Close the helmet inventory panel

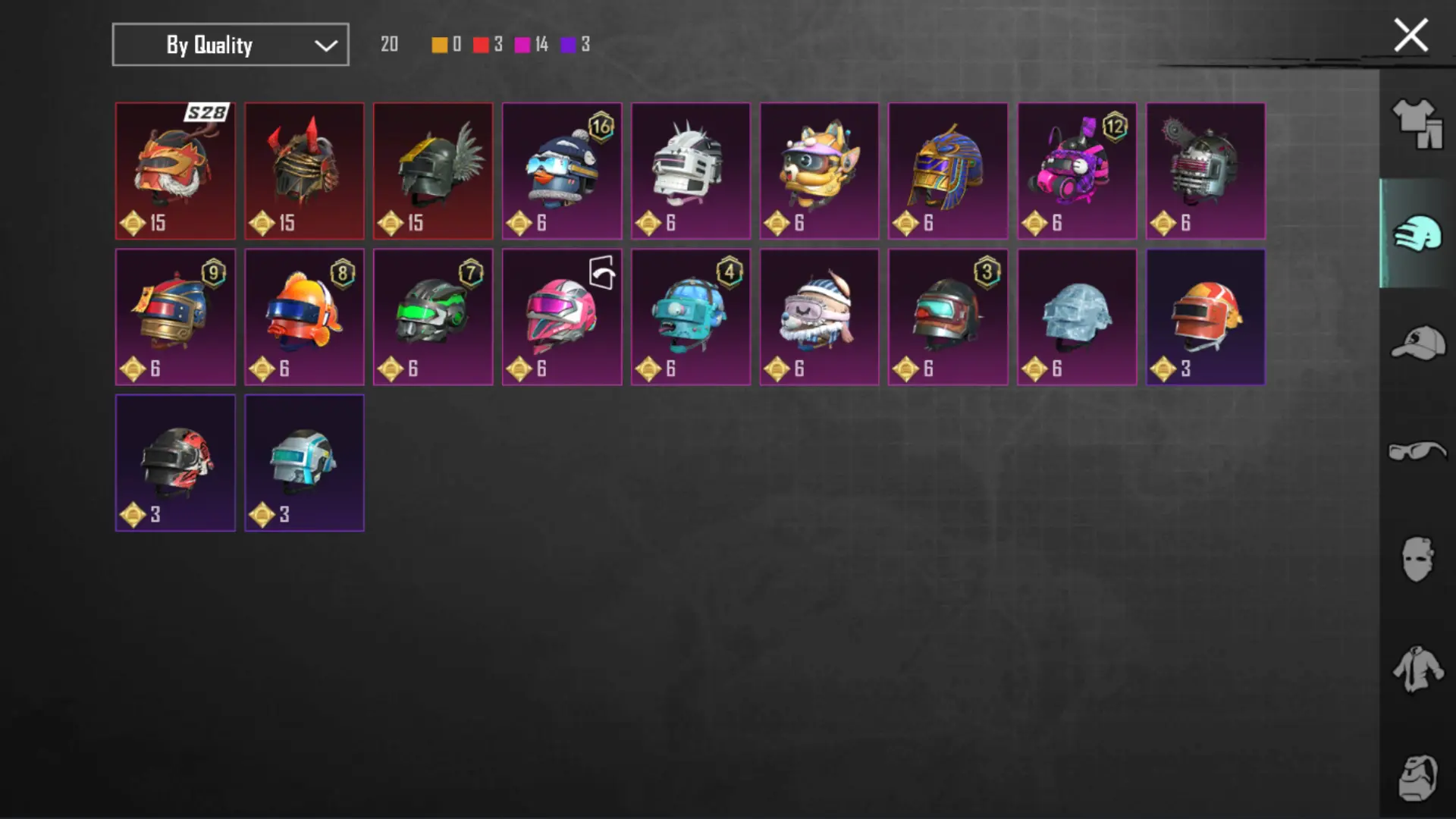1410,36
